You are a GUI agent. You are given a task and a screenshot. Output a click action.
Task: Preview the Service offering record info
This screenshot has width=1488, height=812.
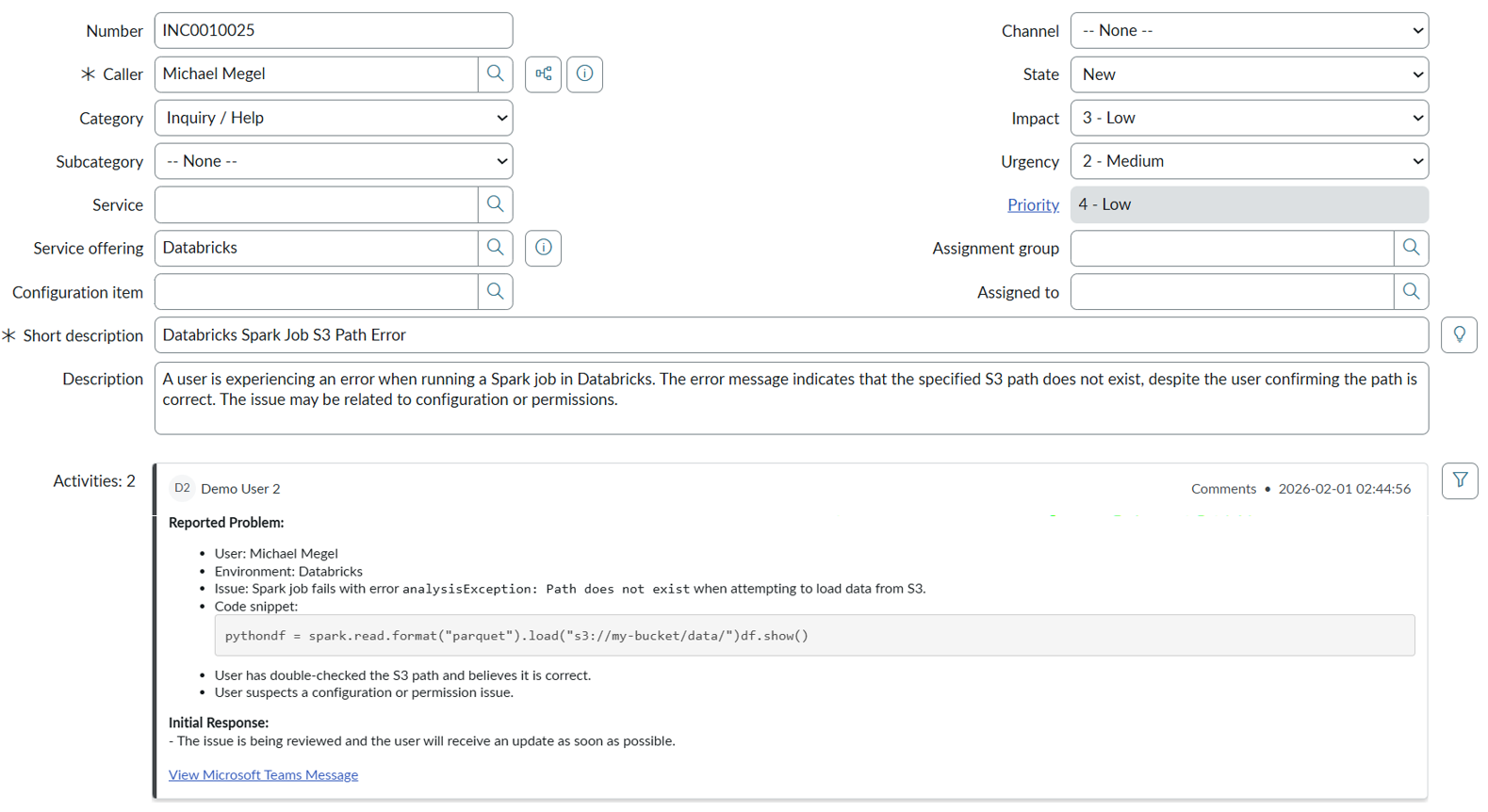pyautogui.click(x=544, y=248)
